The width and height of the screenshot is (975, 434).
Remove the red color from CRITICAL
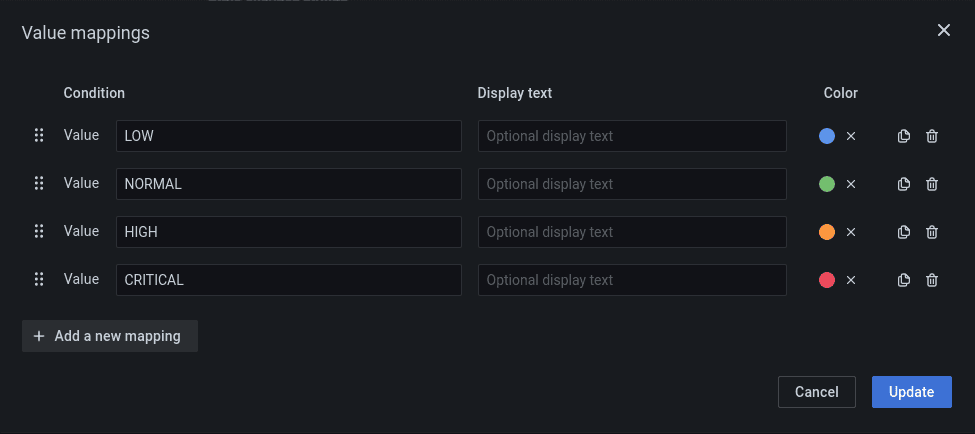(851, 280)
